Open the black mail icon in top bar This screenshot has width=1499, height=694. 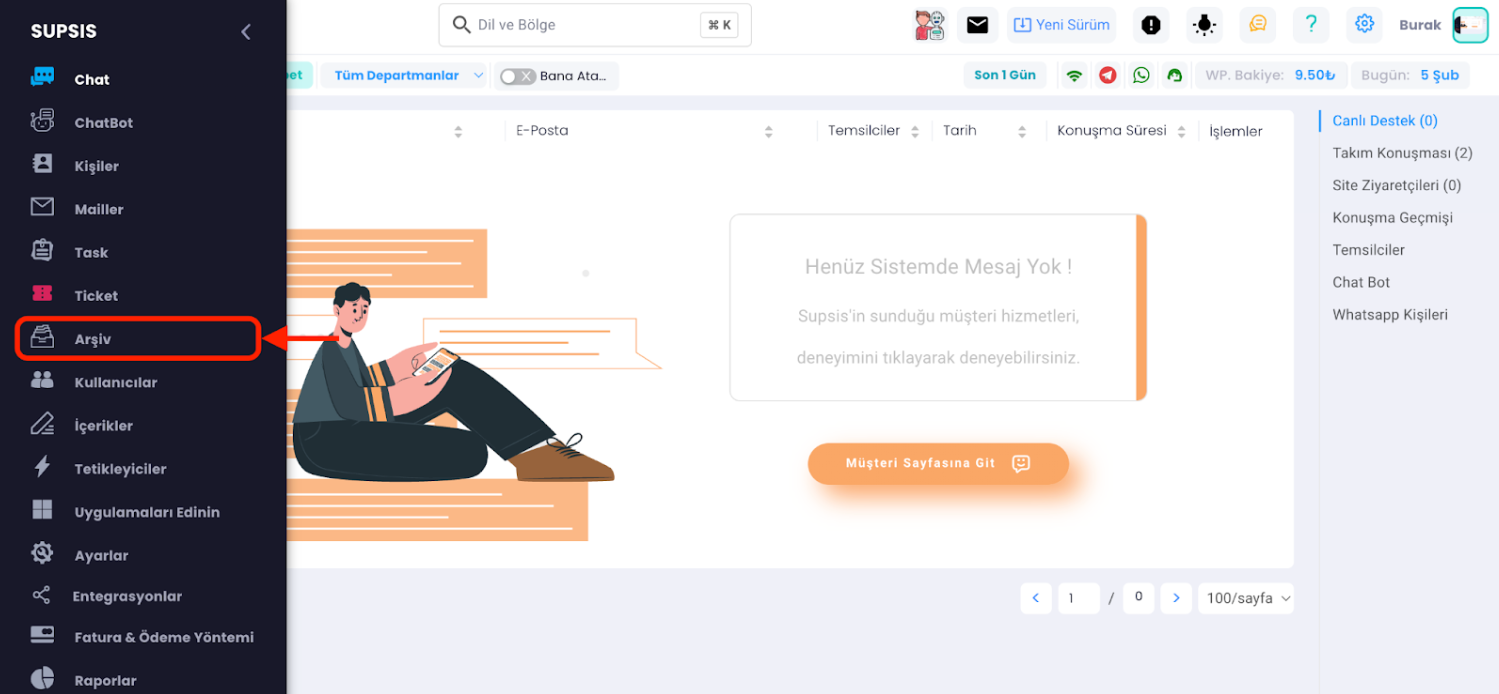977,25
